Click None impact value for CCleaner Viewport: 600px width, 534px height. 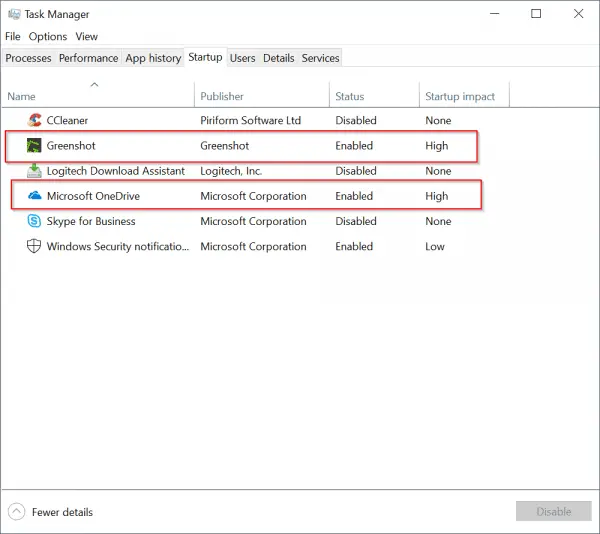coord(438,120)
